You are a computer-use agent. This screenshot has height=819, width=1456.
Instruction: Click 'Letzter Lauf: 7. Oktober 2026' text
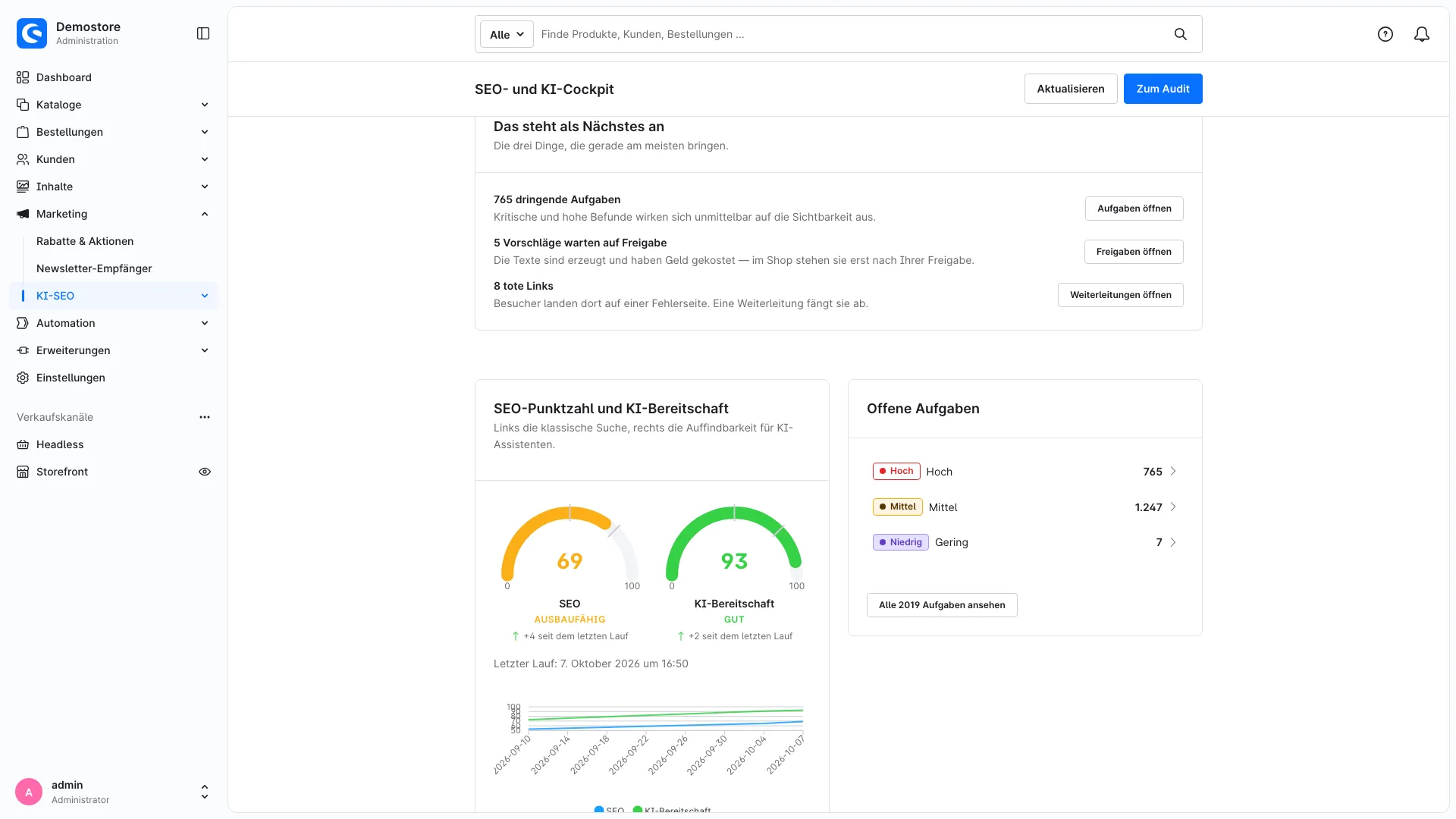point(591,664)
